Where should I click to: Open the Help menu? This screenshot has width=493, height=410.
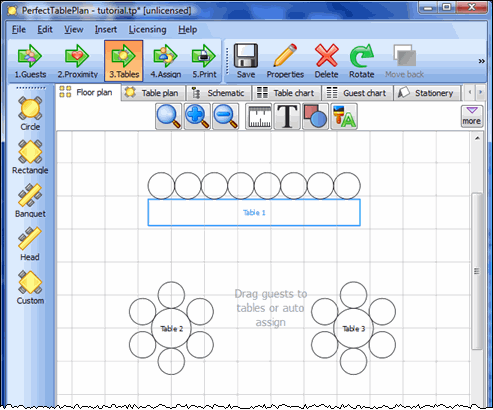point(187,30)
